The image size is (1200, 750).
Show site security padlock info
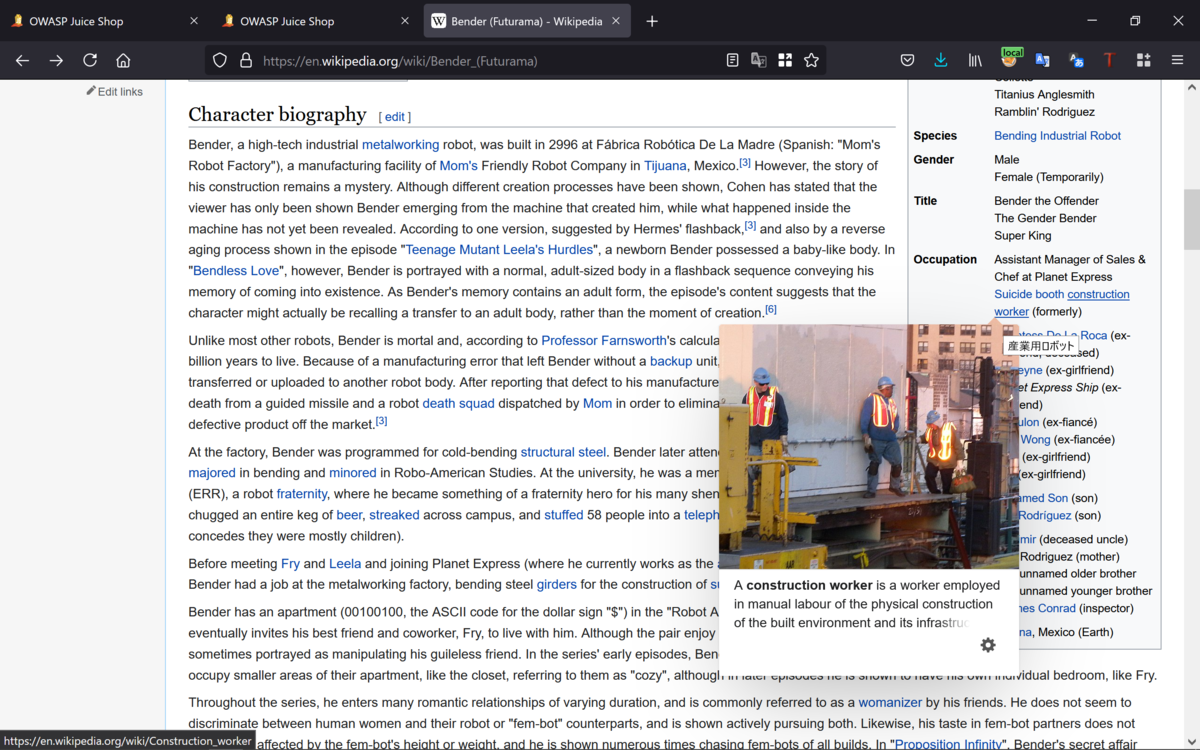(245, 60)
